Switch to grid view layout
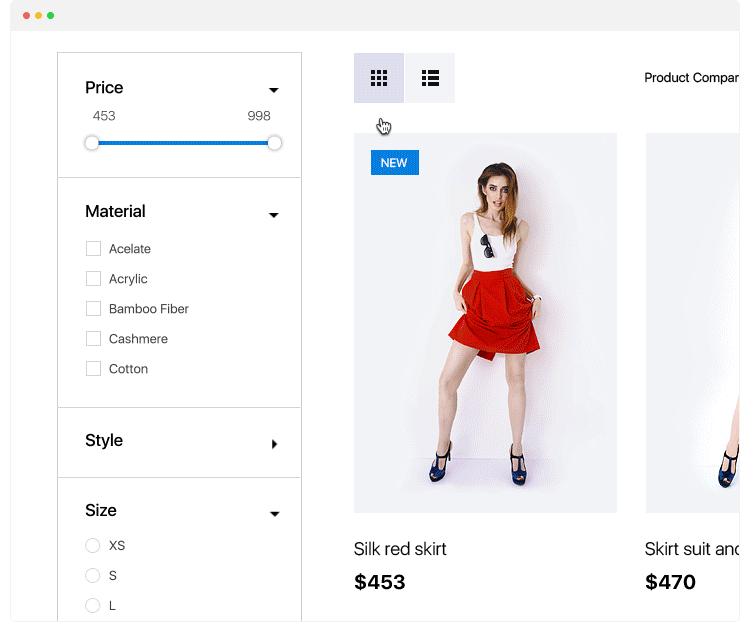750x622 pixels. tap(379, 78)
